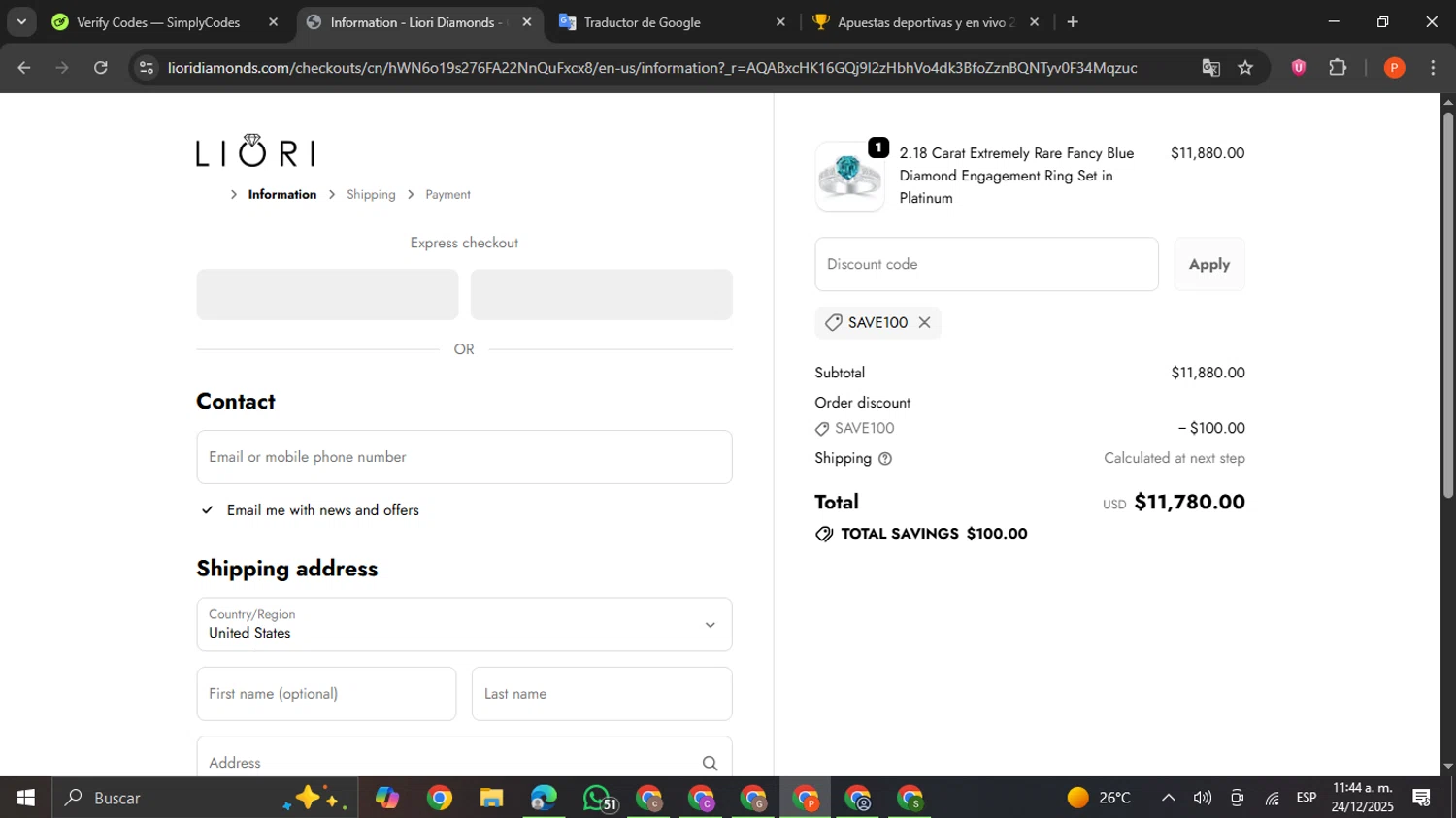The height and width of the screenshot is (818, 1456).
Task: Show hidden system tray icons
Action: point(1169,798)
